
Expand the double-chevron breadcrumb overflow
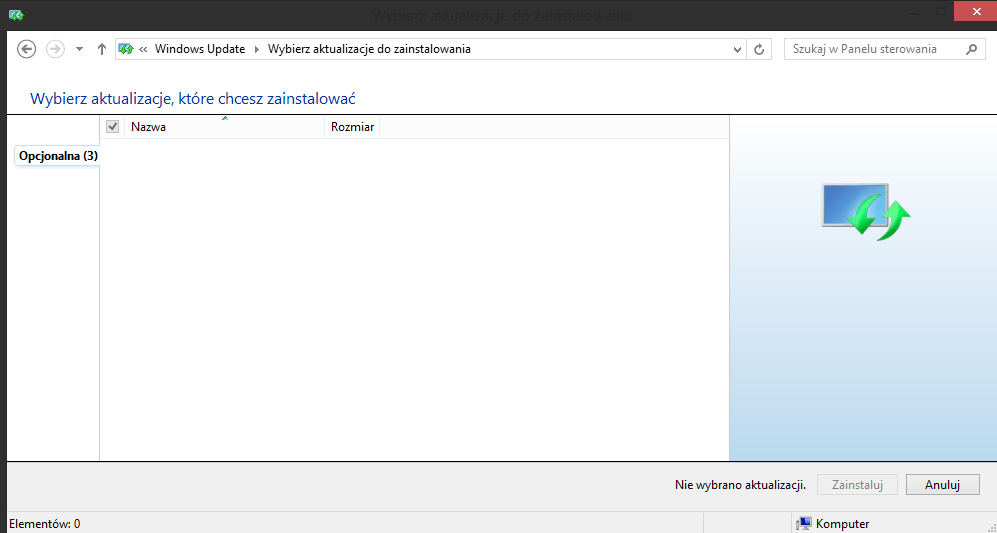144,49
